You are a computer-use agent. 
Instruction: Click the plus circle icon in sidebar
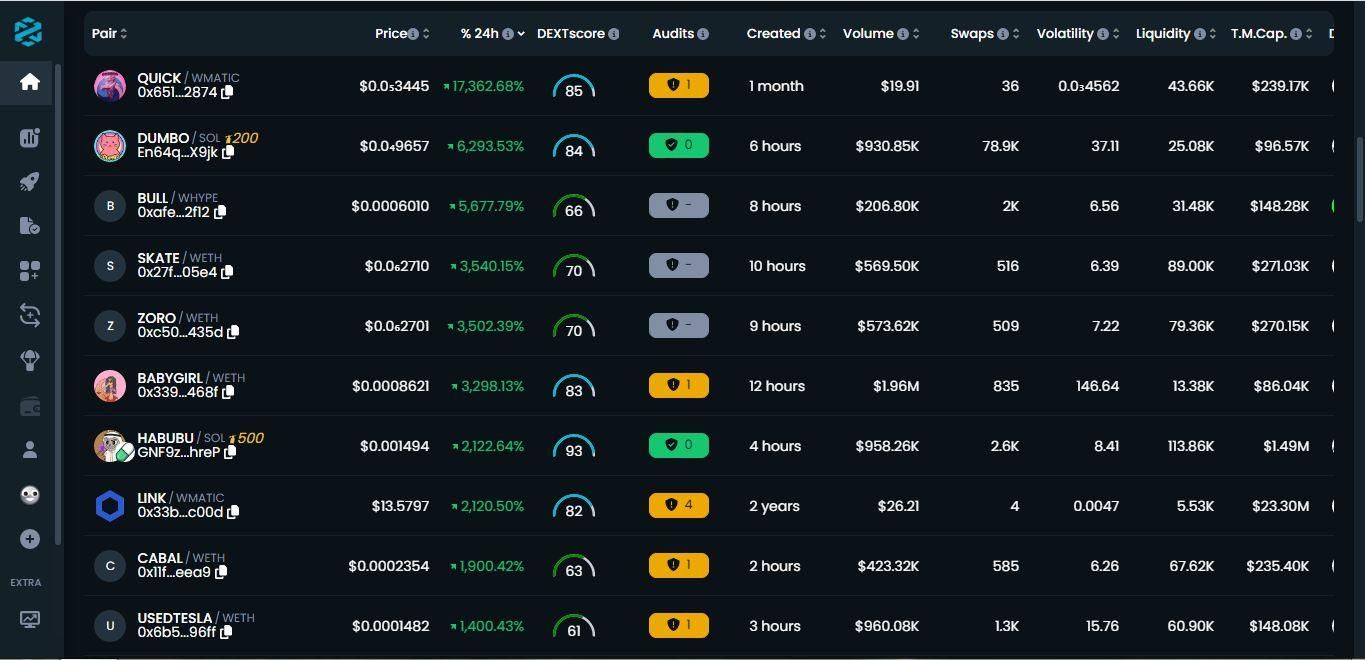(x=29, y=539)
